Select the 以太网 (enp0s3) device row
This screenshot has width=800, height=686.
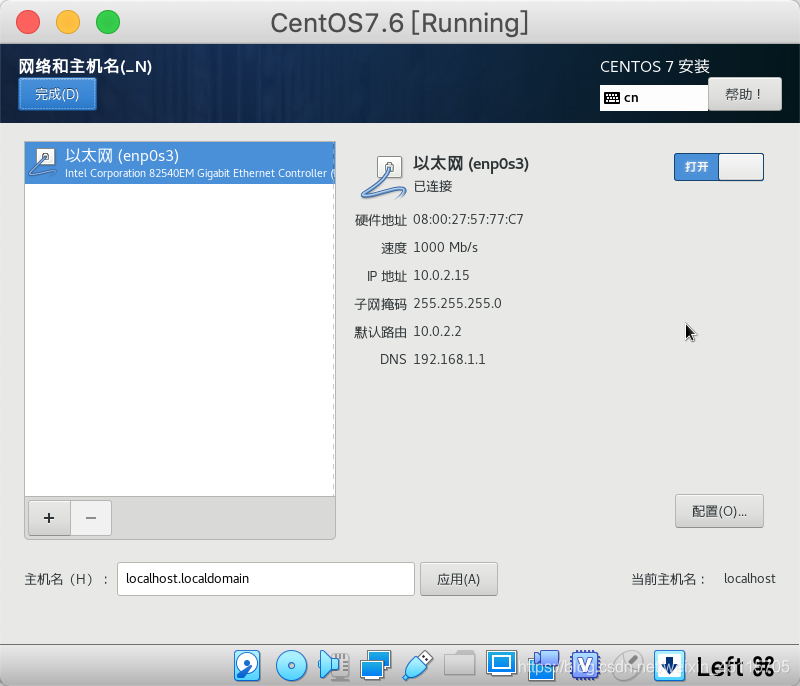(x=180, y=163)
